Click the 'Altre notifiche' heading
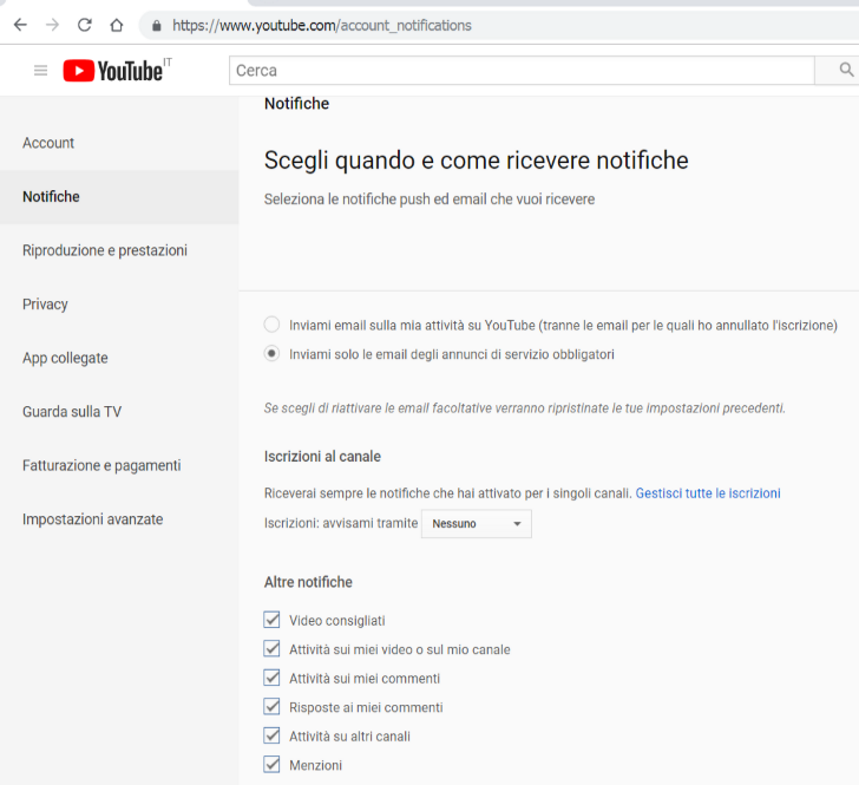 click(x=308, y=582)
